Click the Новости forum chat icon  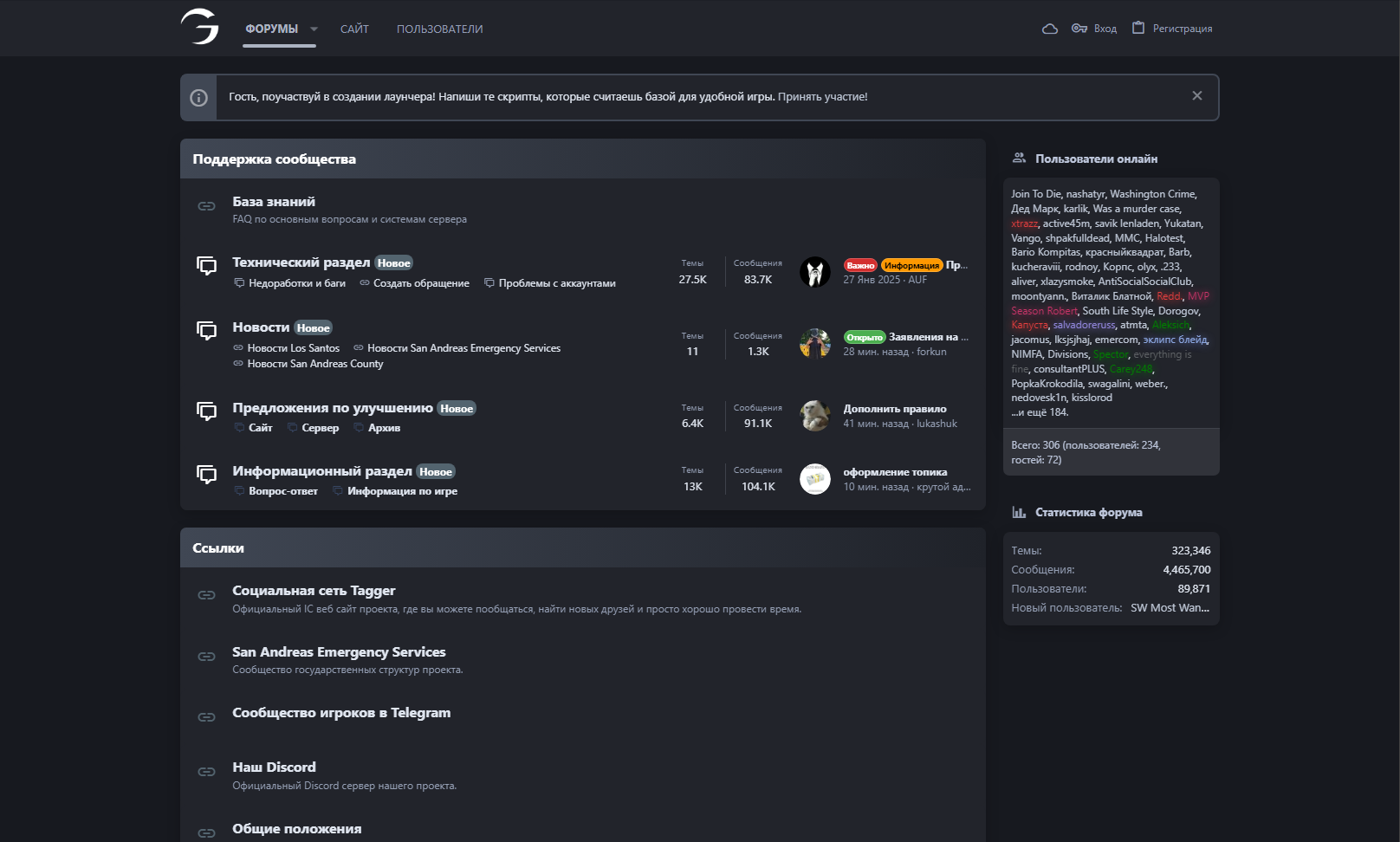(x=206, y=330)
